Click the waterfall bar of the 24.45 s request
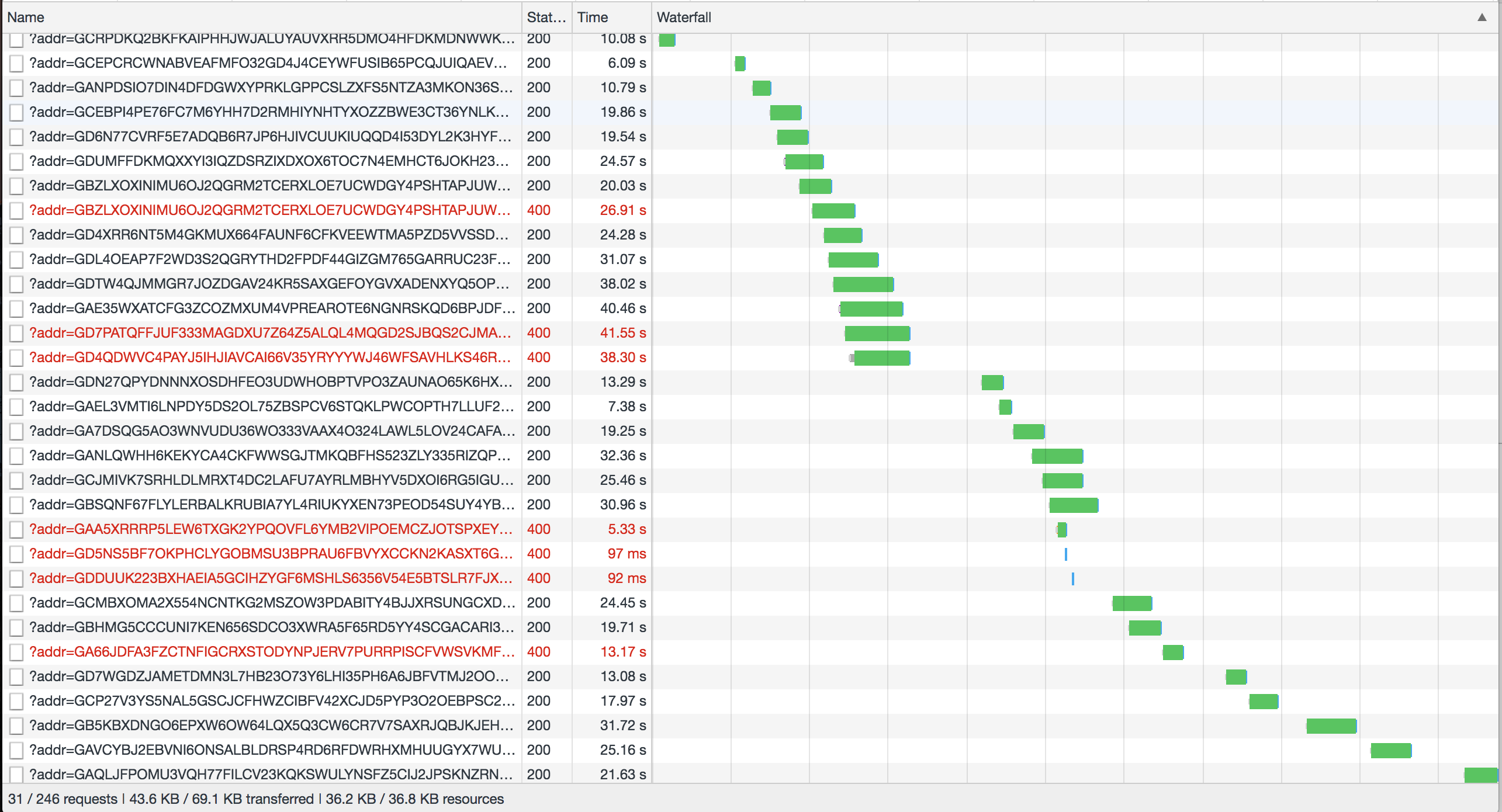 click(1132, 603)
